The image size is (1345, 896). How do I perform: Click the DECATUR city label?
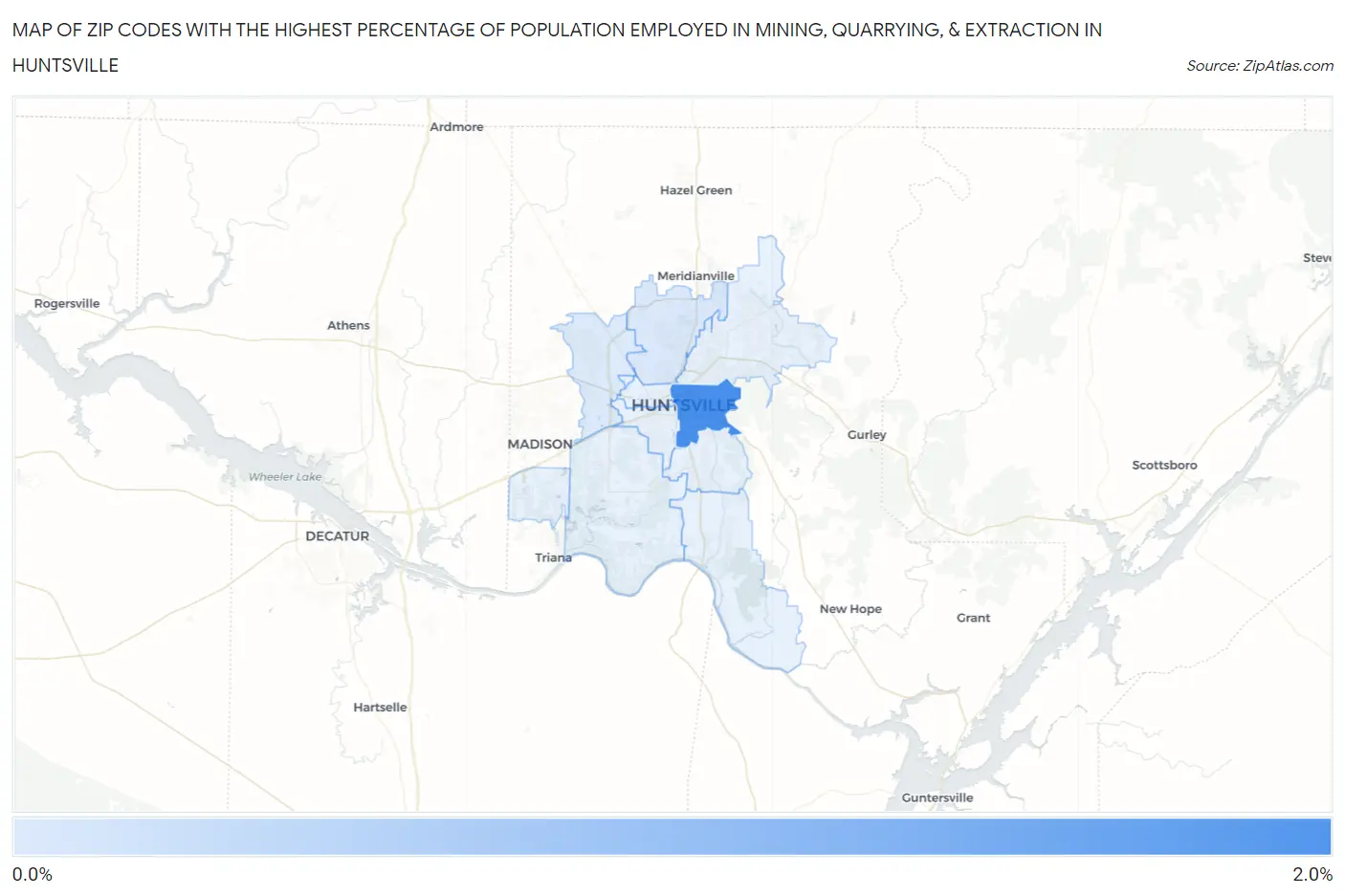337,535
